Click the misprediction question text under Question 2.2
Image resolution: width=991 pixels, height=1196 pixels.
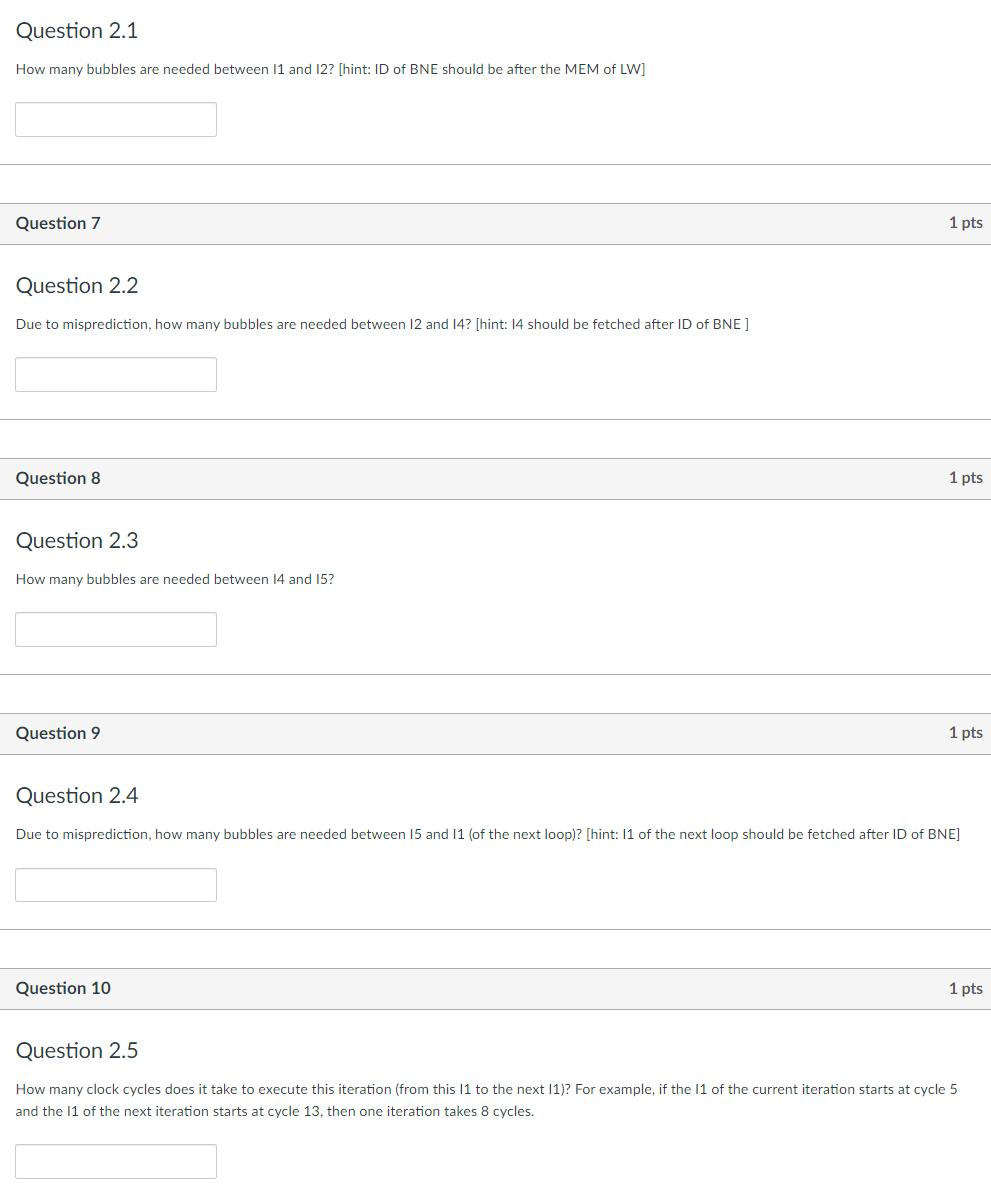click(x=380, y=324)
